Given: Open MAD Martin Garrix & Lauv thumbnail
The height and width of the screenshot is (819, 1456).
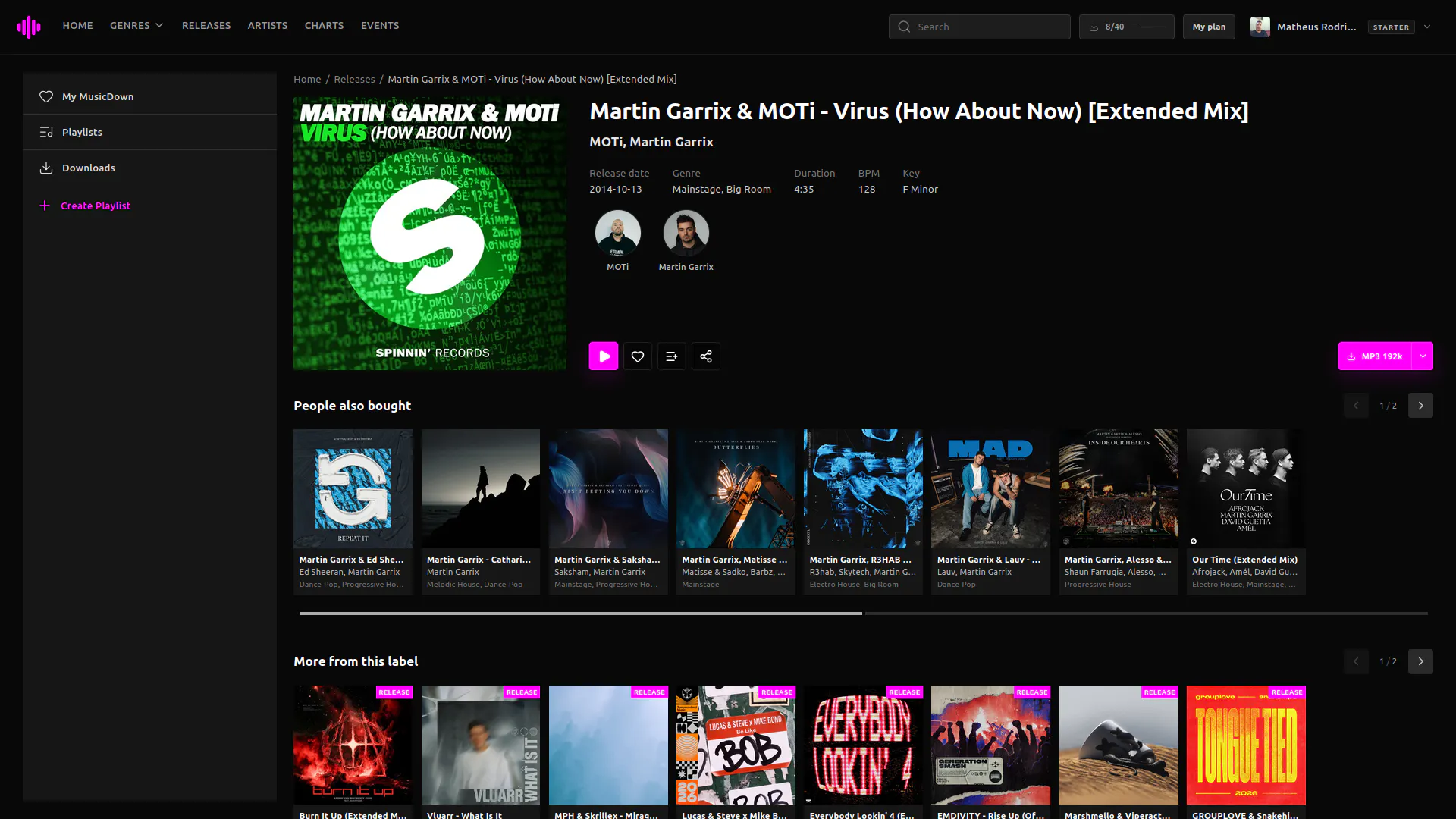Looking at the screenshot, I should point(990,489).
